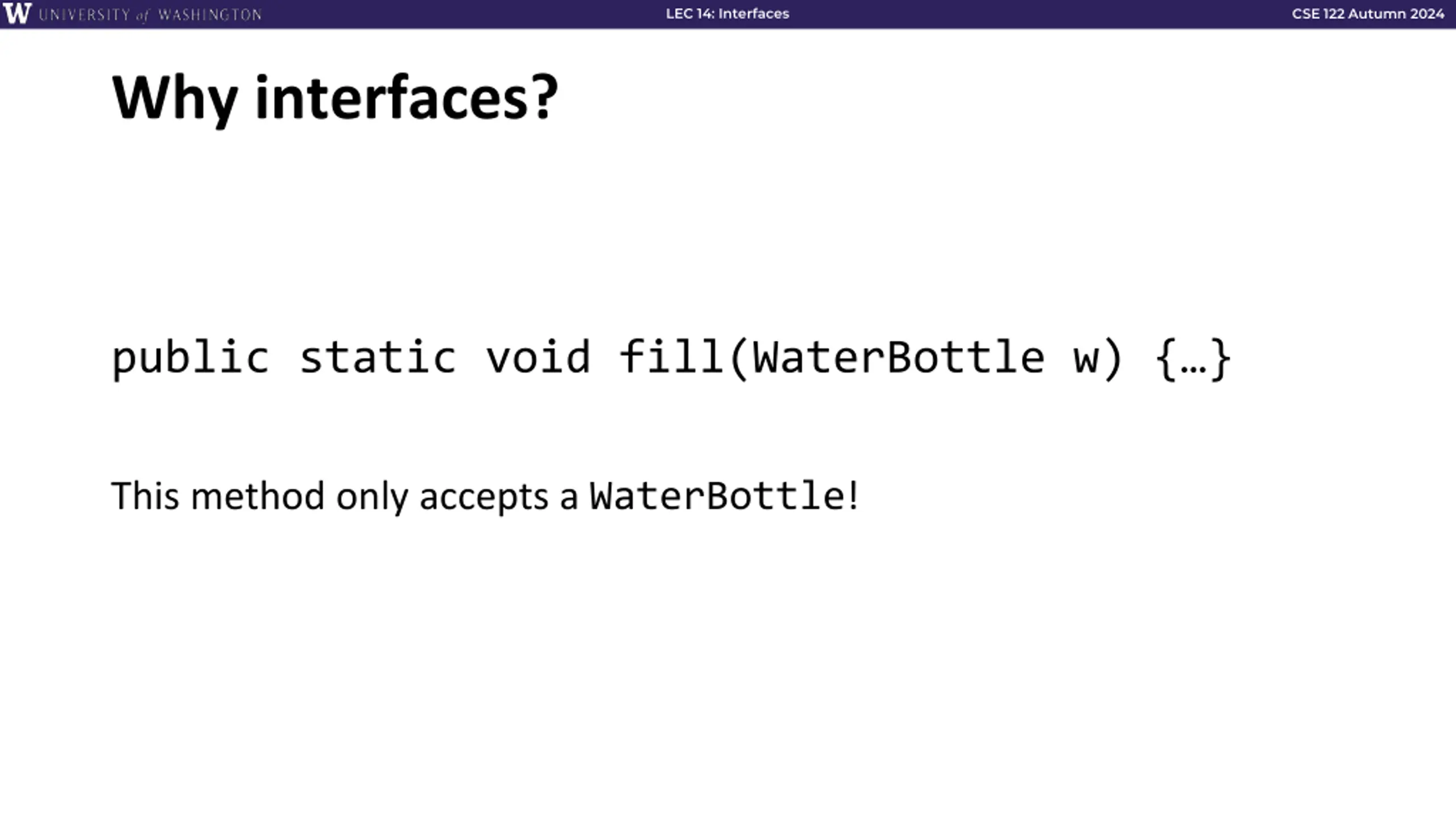Viewport: 1456px width, 819px height.
Task: Click the words 'only accepts a'
Action: click(457, 498)
